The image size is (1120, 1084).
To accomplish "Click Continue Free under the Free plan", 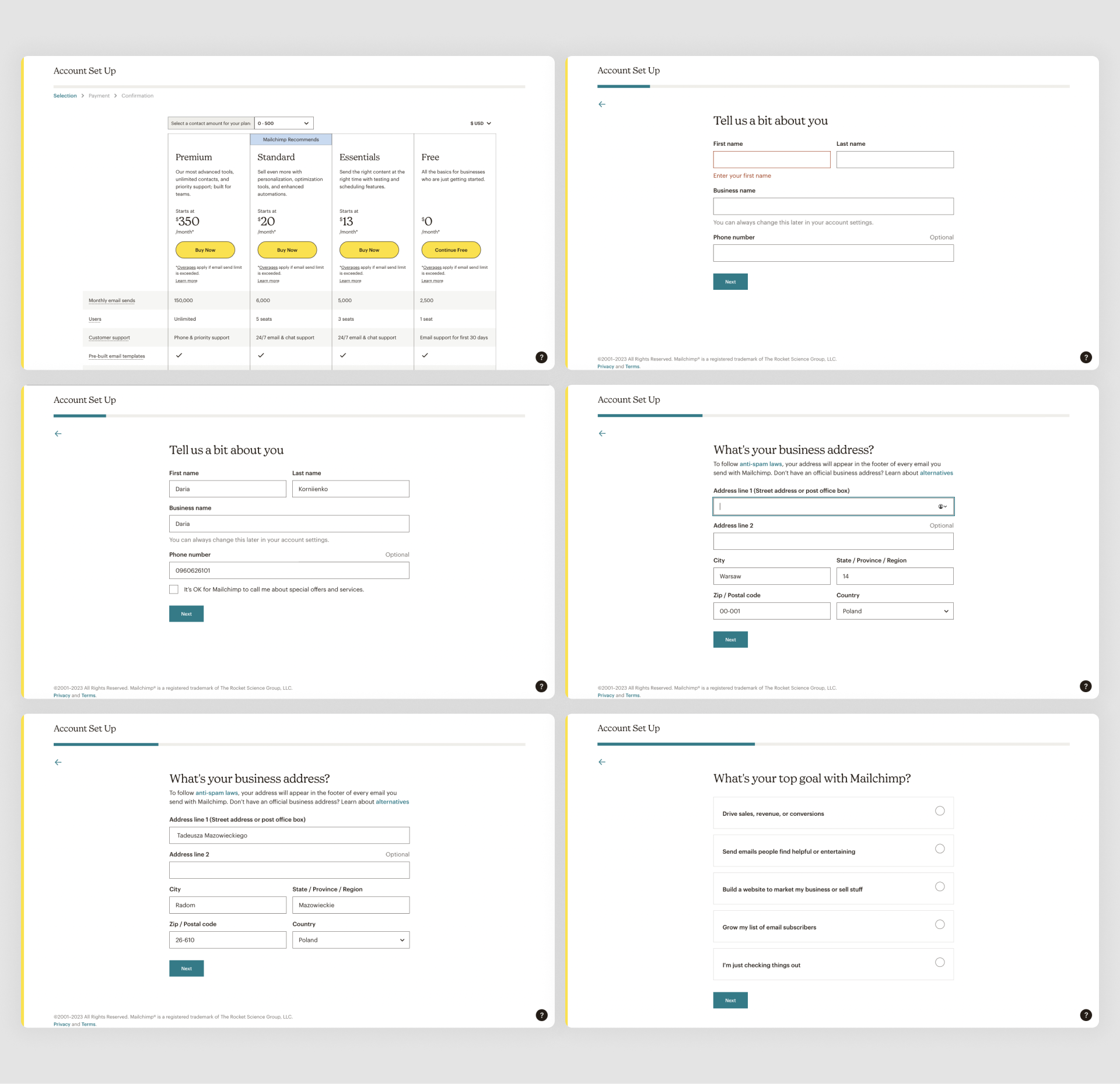I will click(x=451, y=250).
